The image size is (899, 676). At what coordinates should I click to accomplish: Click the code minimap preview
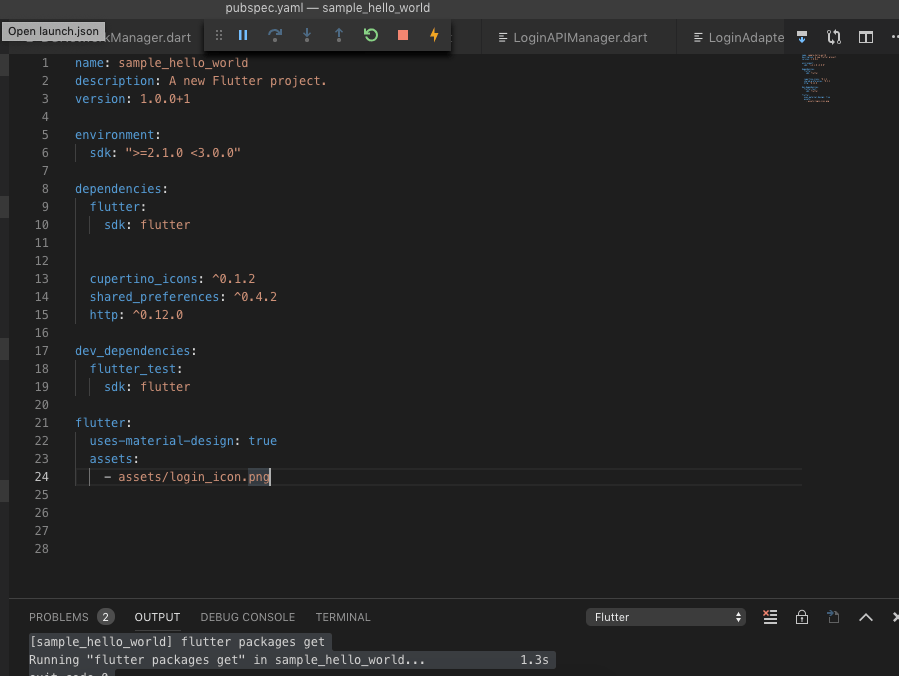click(x=819, y=78)
